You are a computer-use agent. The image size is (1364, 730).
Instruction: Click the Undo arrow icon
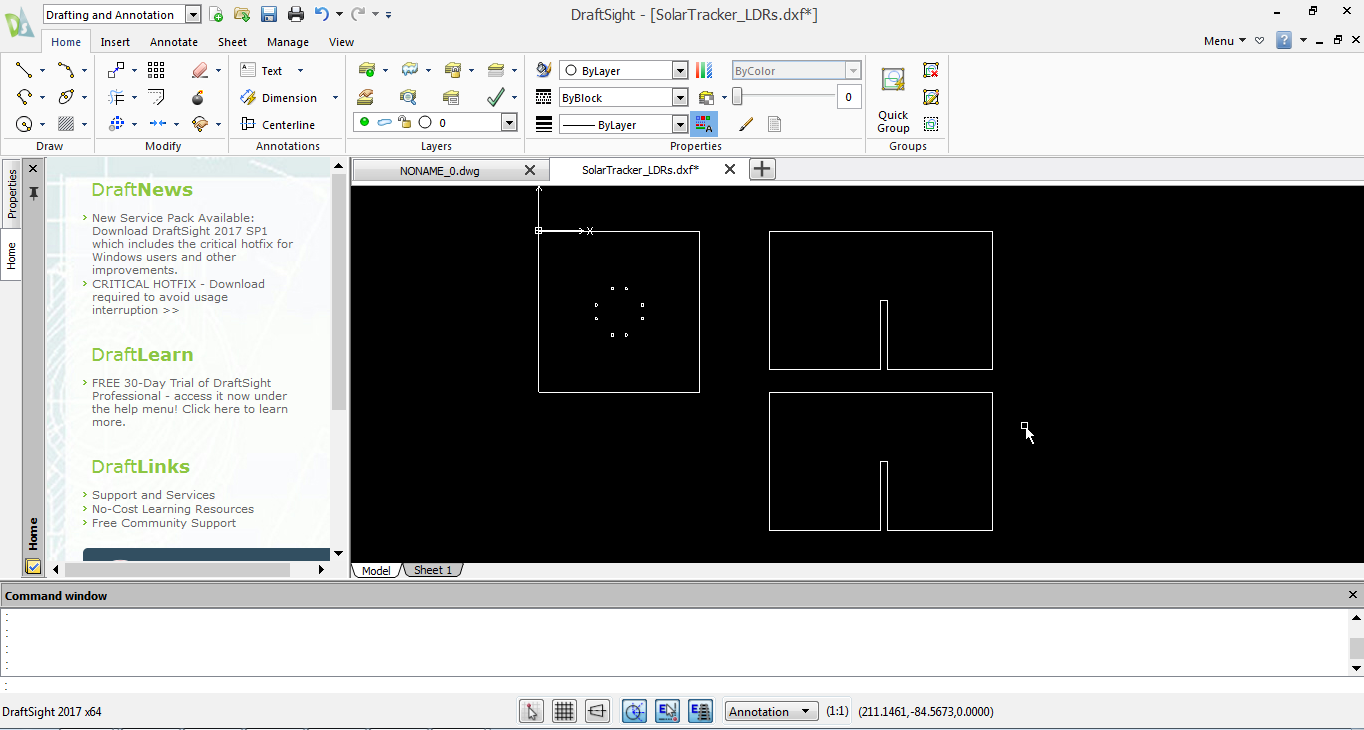coord(321,14)
